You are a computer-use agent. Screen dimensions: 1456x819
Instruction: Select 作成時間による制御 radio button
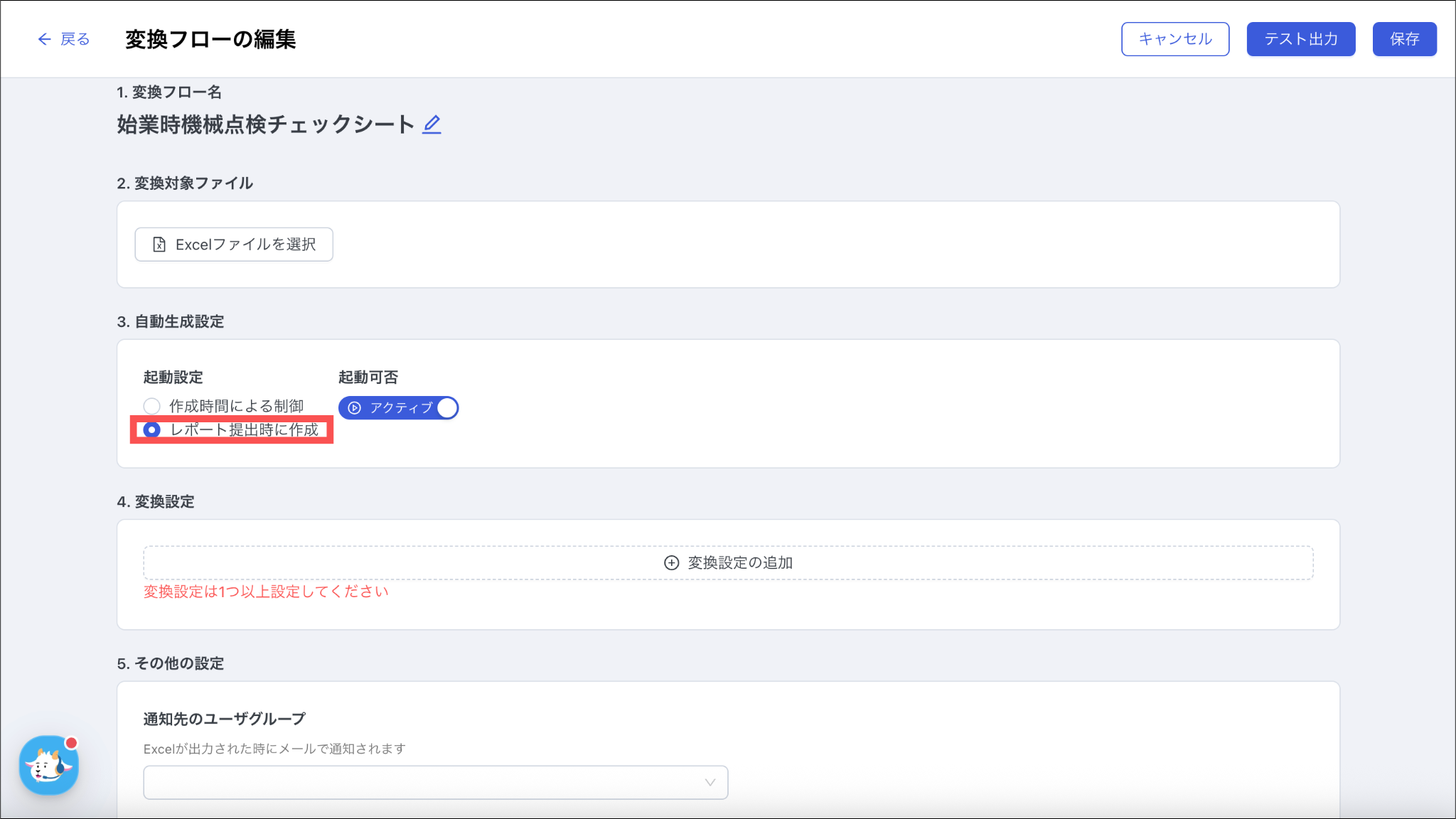click(151, 406)
